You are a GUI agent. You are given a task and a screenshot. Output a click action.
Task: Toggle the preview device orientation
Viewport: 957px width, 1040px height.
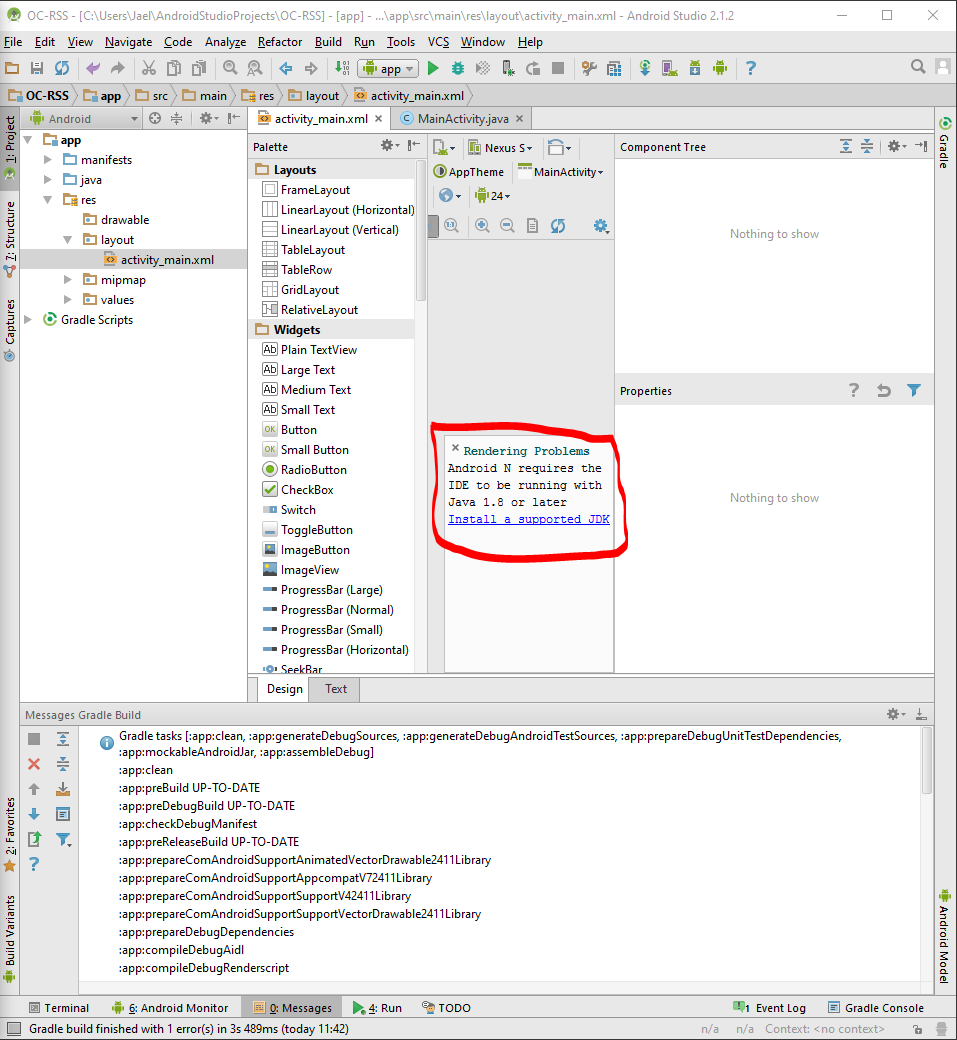pos(557,148)
